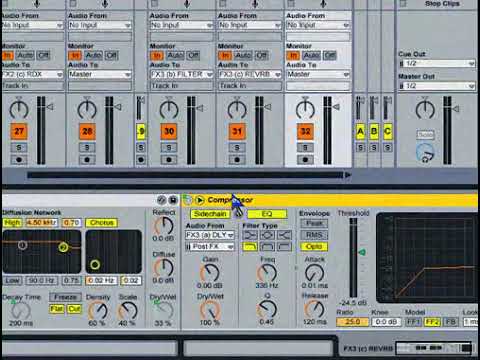The image size is (480, 360).
Task: Click the Compressor sidechain fold triangle
Action: 200,200
